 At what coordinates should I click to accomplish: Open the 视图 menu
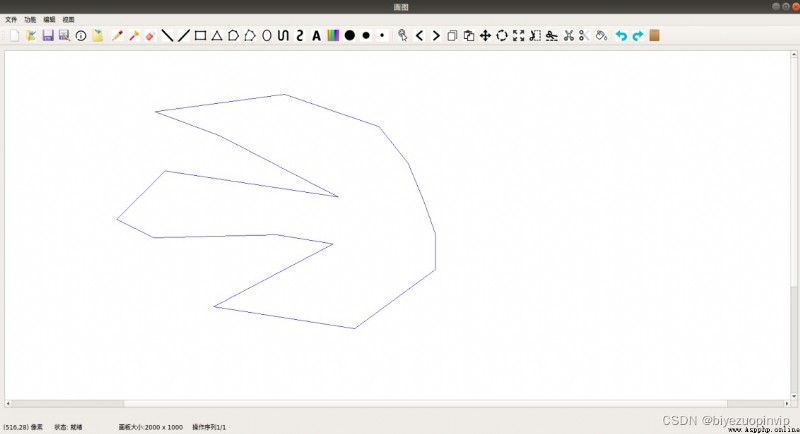pos(68,19)
